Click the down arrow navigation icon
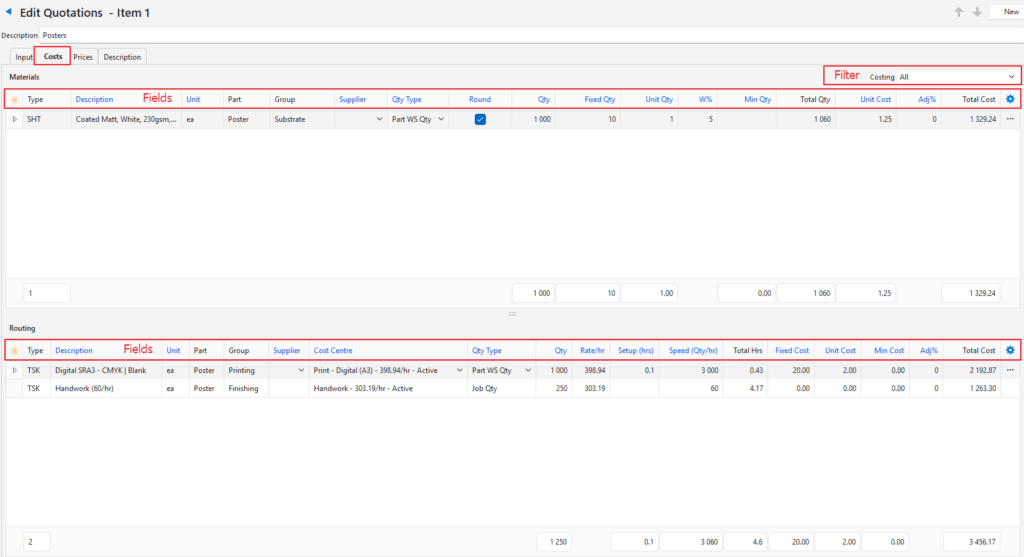The width and height of the screenshot is (1024, 557). point(977,12)
